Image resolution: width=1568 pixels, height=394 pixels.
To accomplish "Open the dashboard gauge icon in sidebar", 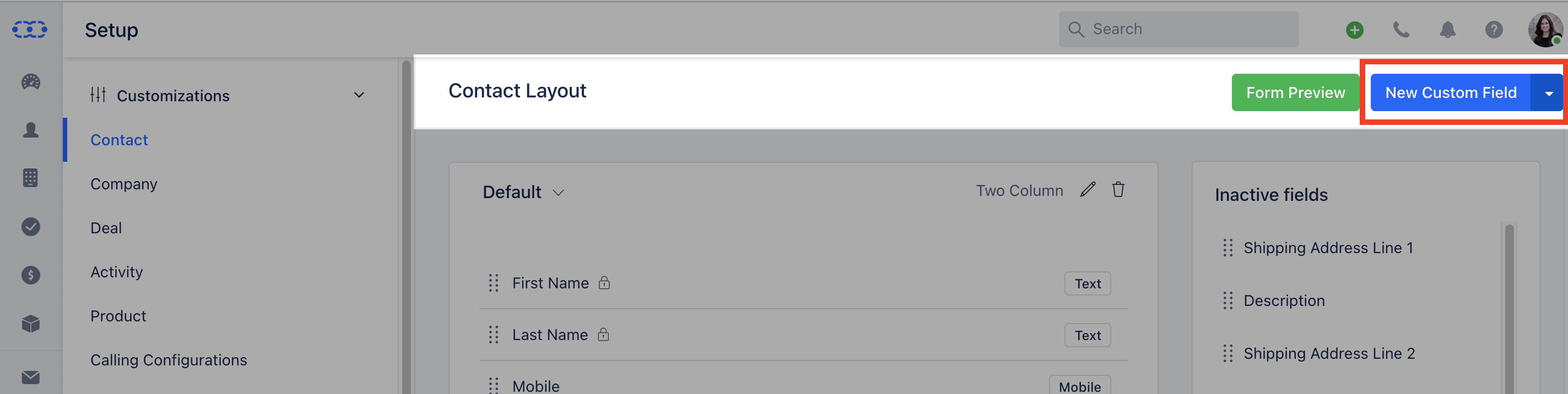I will [30, 81].
